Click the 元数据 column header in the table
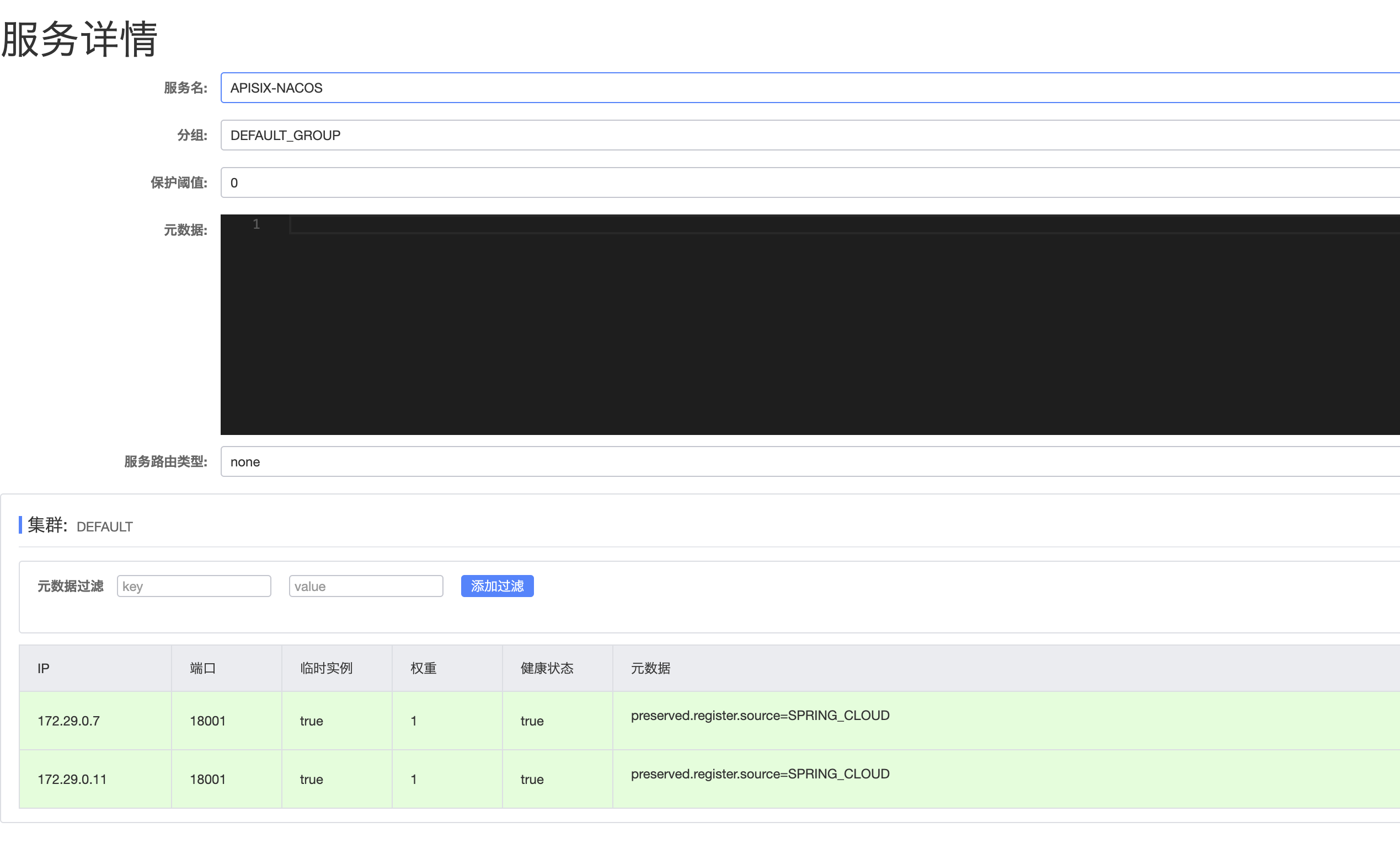The image size is (1400, 849). coord(650,668)
